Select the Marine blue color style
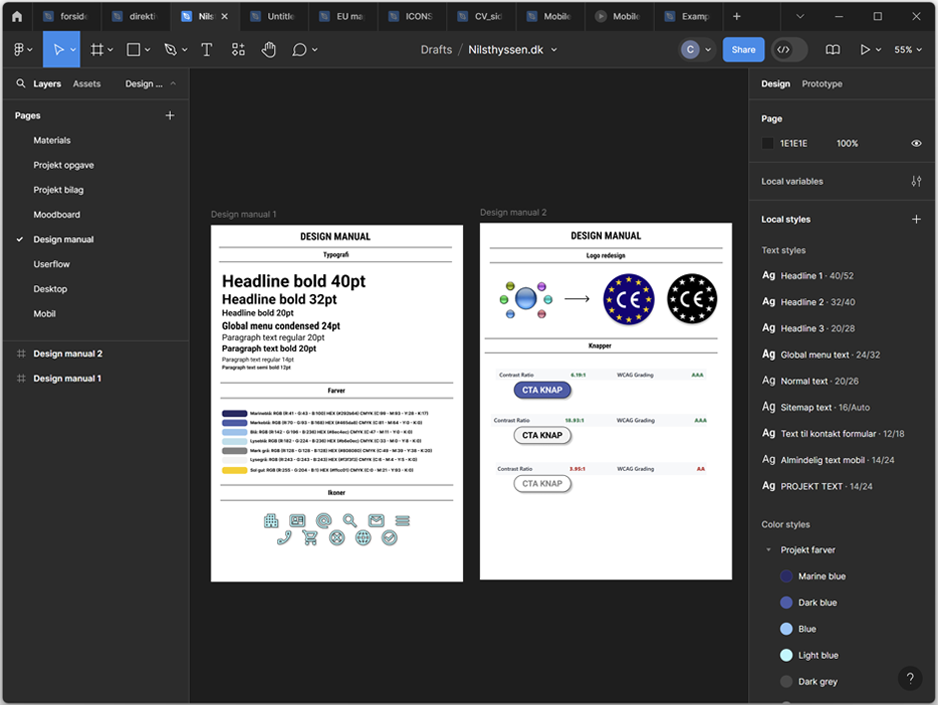Screen dimensions: 938x705 (821, 576)
